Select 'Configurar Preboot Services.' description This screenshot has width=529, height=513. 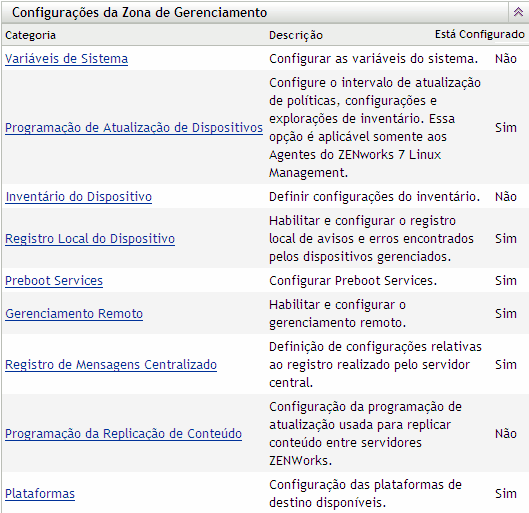(353, 281)
